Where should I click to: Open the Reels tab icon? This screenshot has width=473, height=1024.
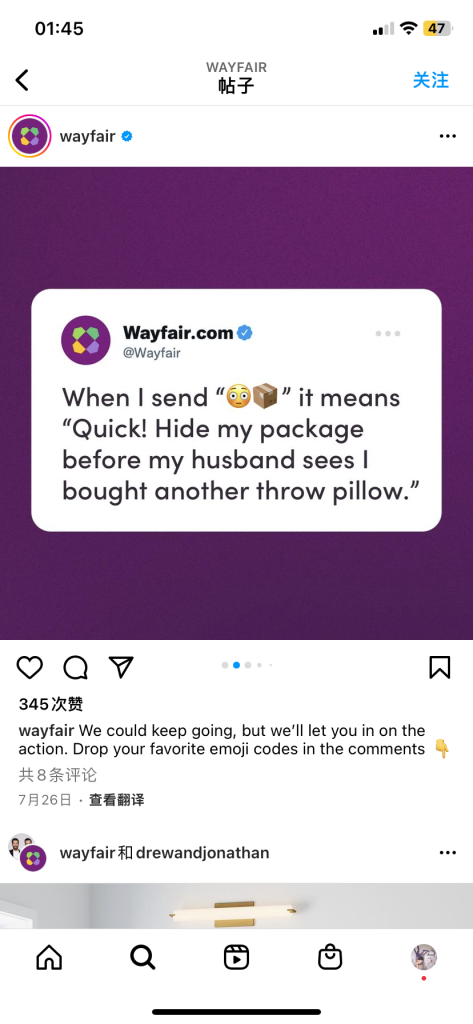(236, 957)
